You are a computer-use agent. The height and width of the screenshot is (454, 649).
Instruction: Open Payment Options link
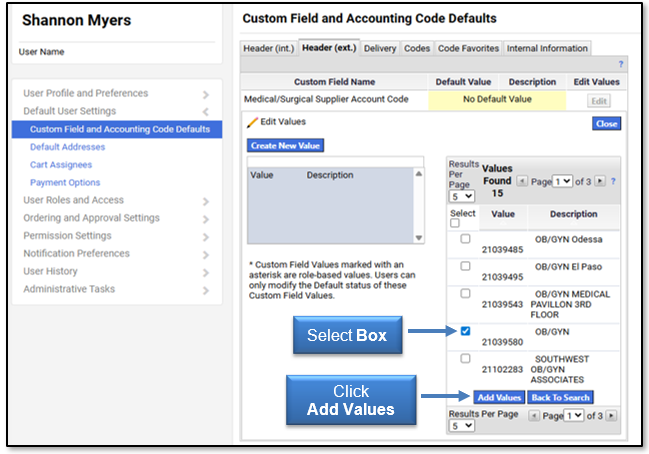65,183
